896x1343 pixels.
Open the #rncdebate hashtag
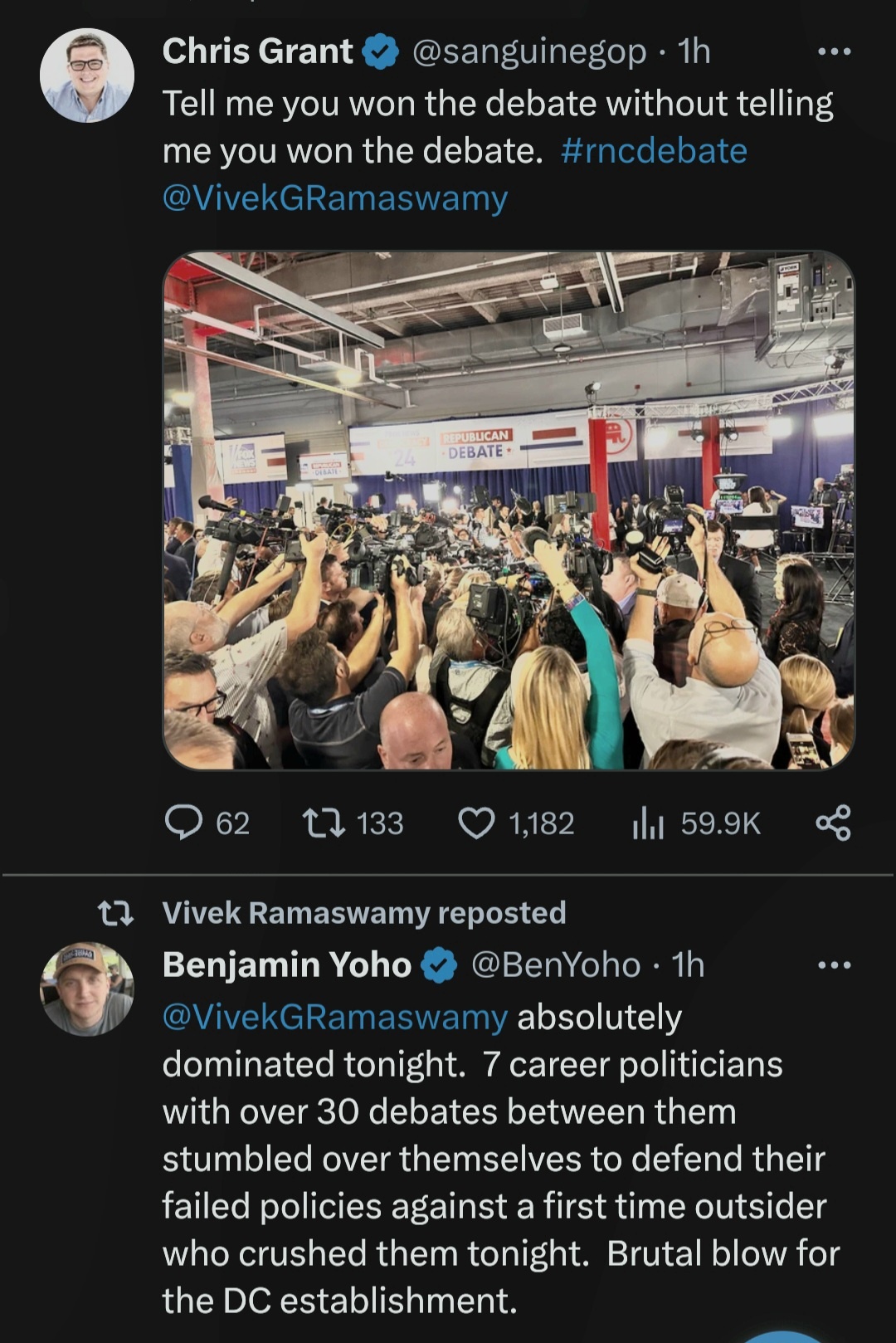[x=654, y=151]
